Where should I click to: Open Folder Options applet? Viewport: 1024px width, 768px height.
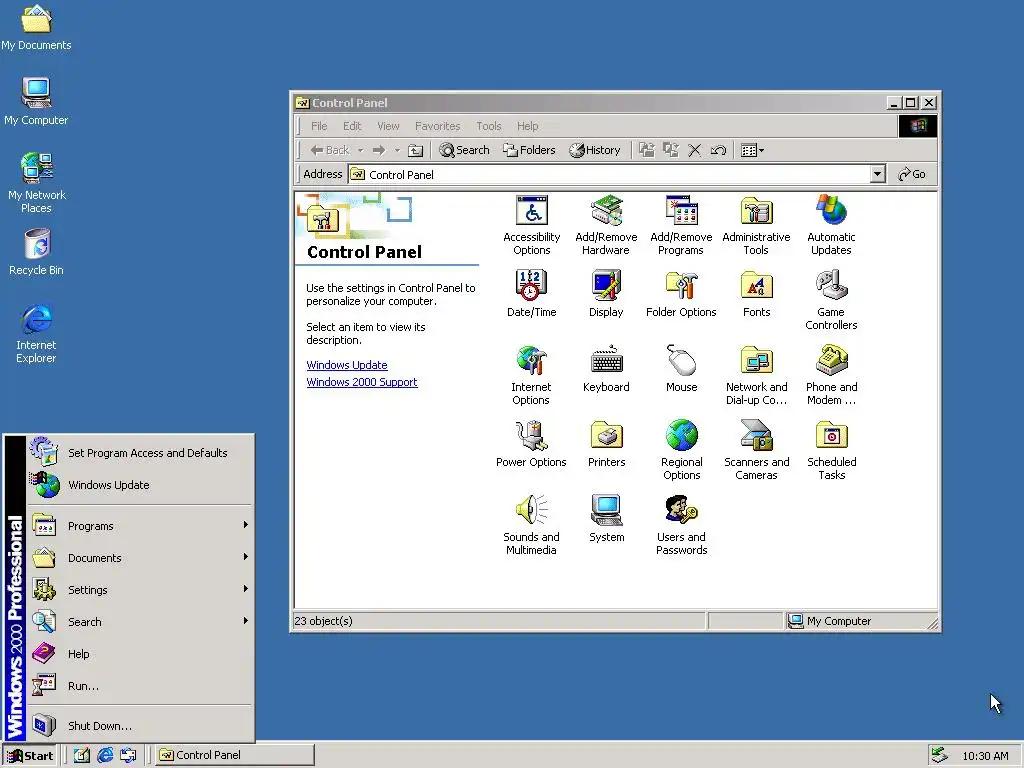[681, 294]
